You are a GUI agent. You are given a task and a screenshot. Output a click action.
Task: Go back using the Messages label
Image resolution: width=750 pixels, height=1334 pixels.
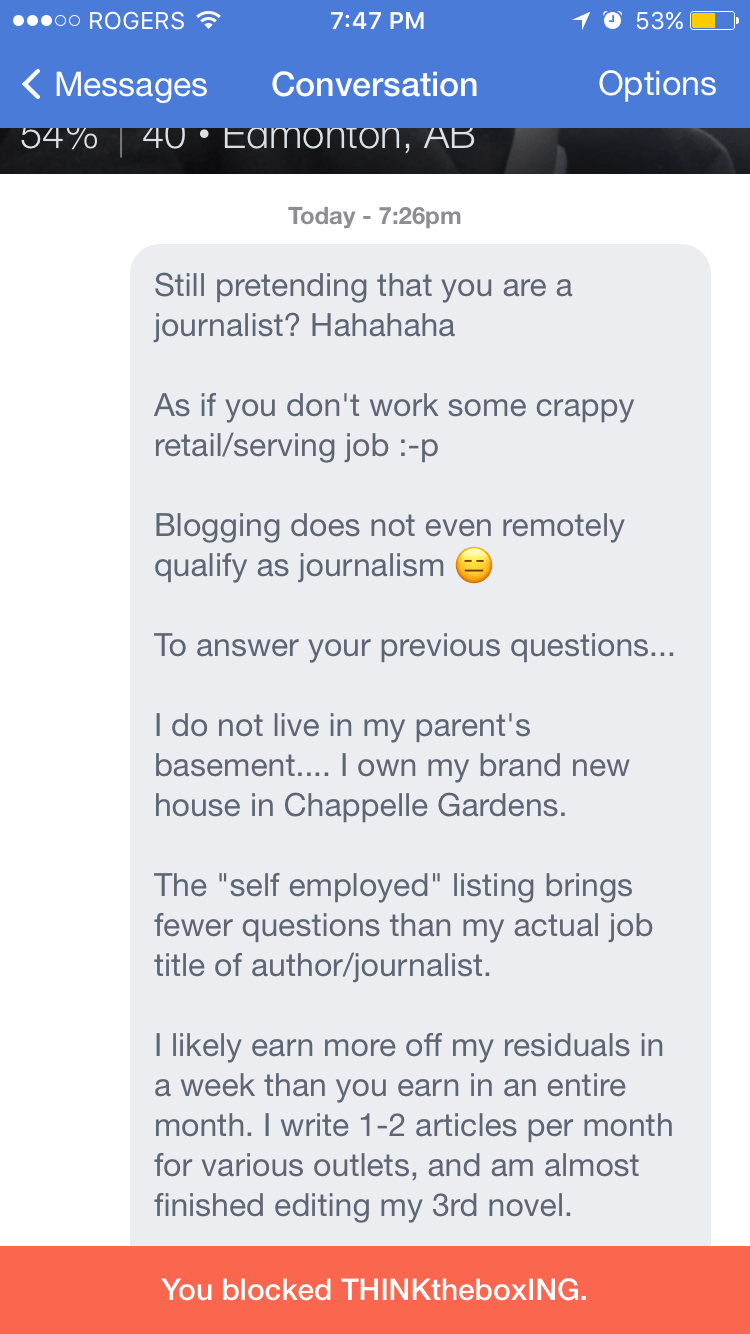pyautogui.click(x=130, y=85)
